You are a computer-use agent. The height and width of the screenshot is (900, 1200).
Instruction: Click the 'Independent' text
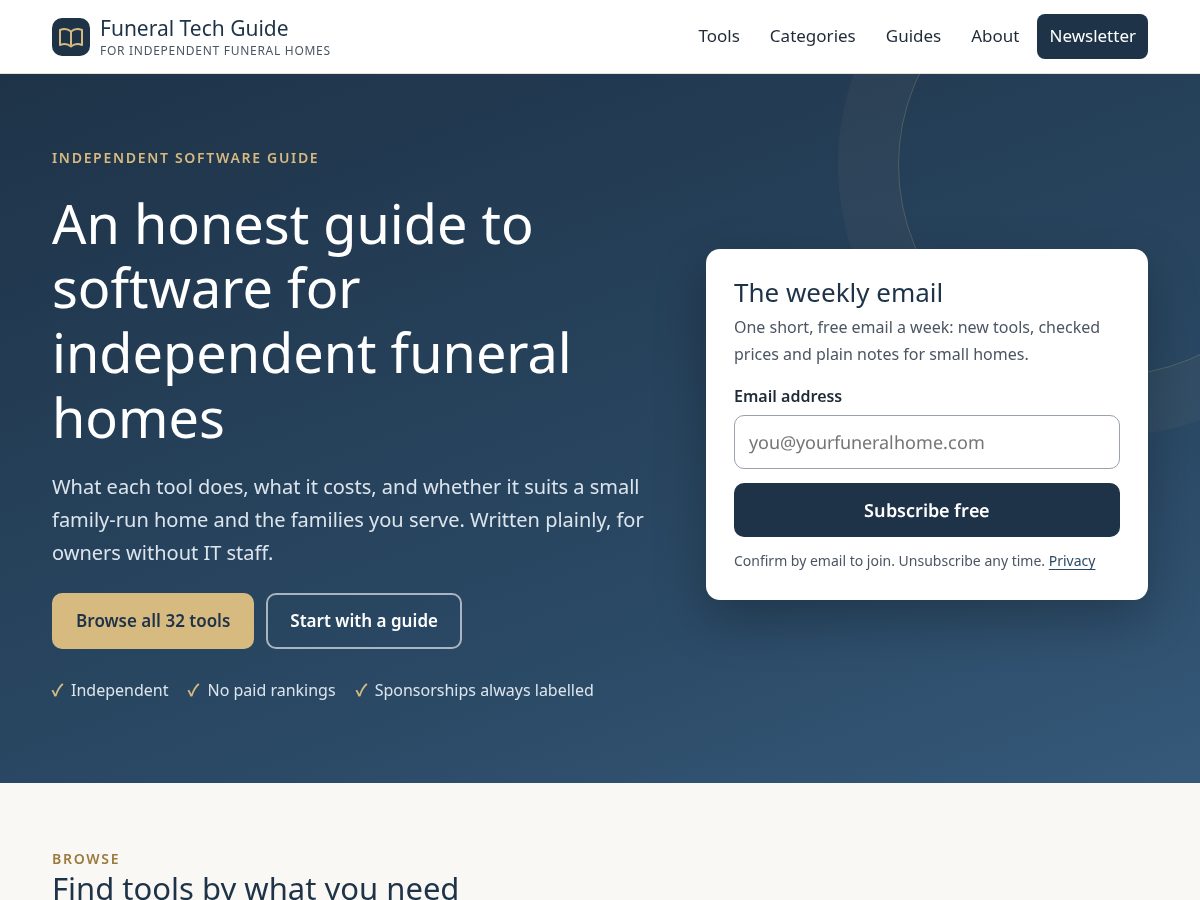click(x=120, y=690)
